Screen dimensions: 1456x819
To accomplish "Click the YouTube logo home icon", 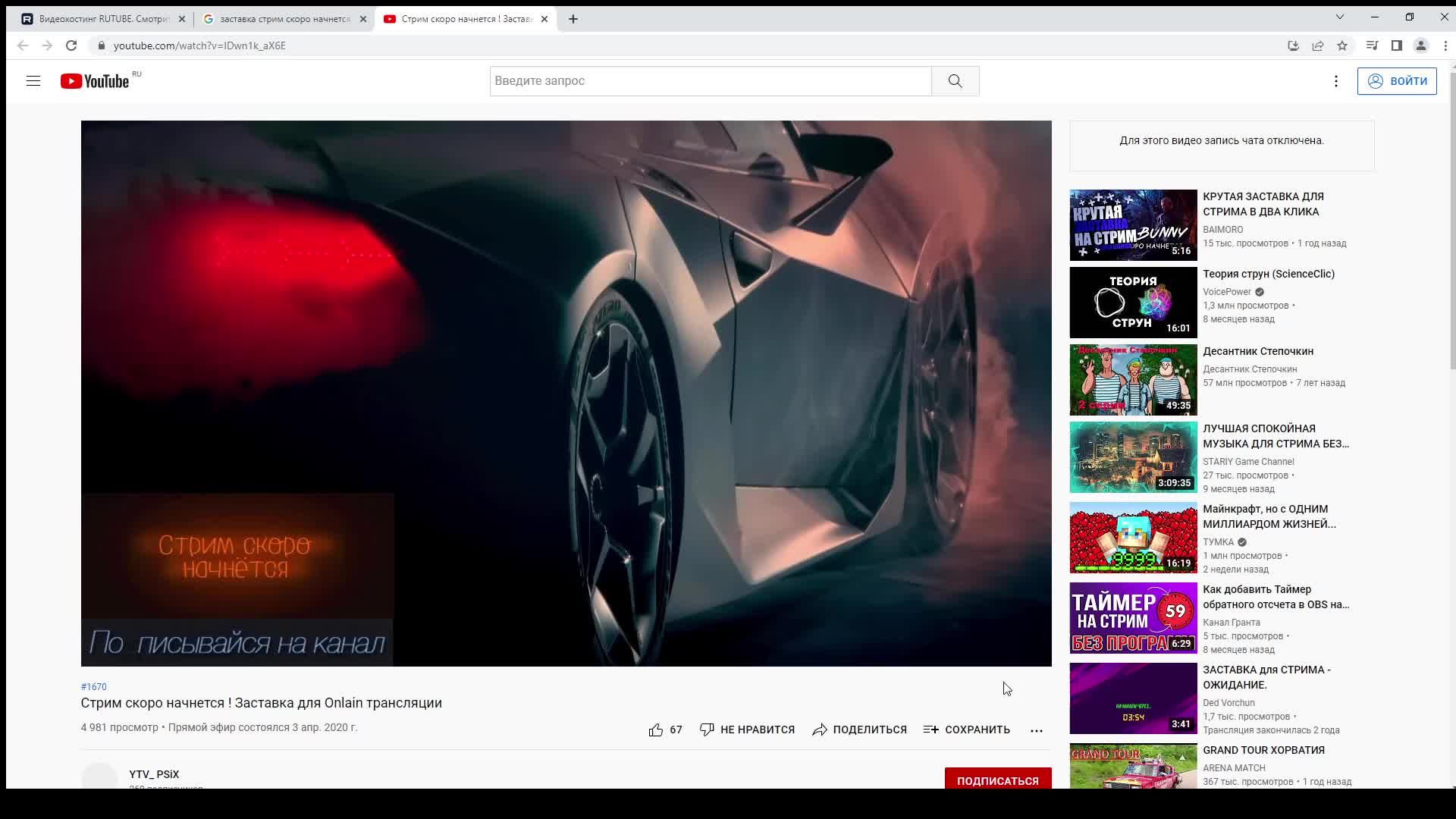I will coord(95,81).
